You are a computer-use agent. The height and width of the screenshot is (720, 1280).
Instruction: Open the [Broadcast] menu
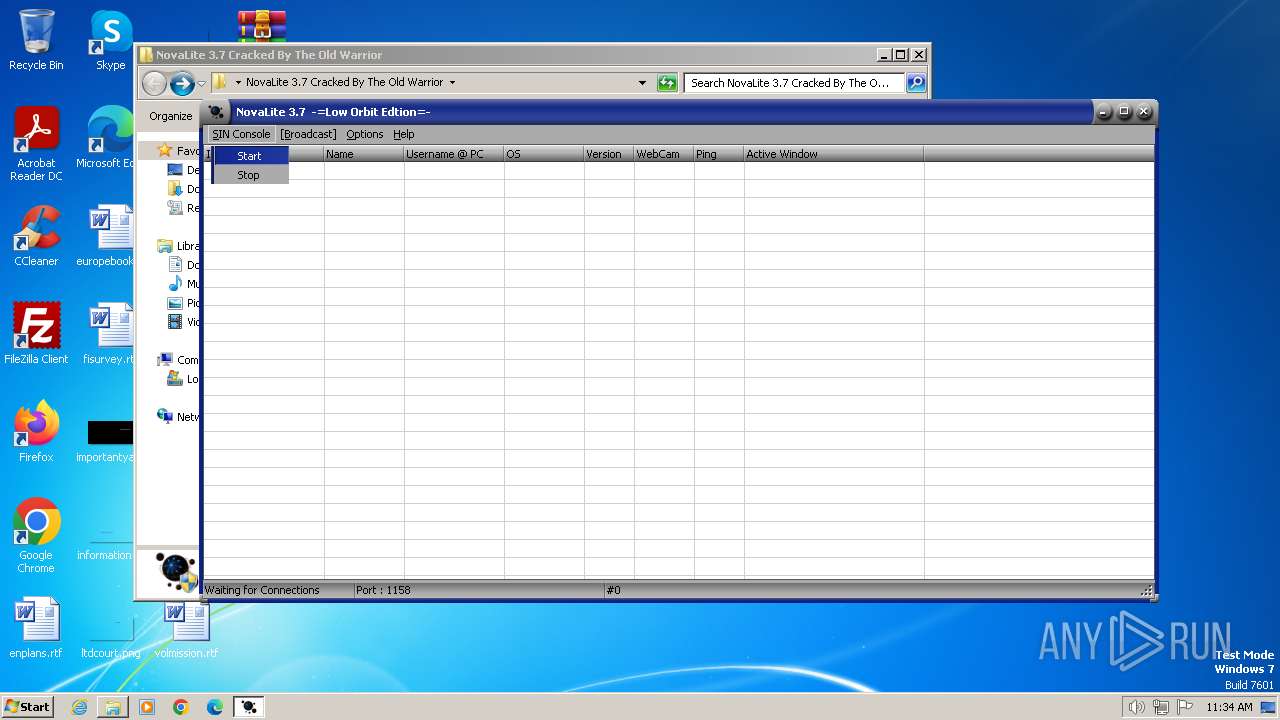click(308, 134)
